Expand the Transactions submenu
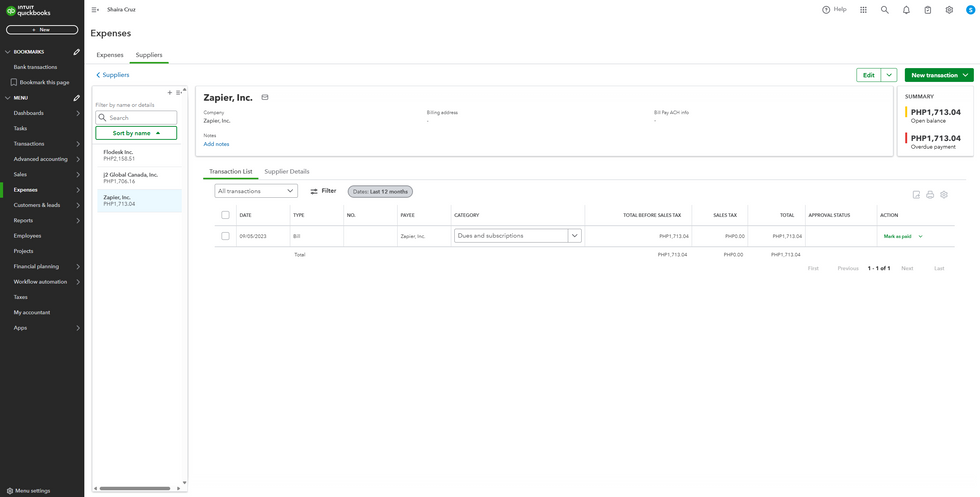The height and width of the screenshot is (497, 980). coord(78,144)
